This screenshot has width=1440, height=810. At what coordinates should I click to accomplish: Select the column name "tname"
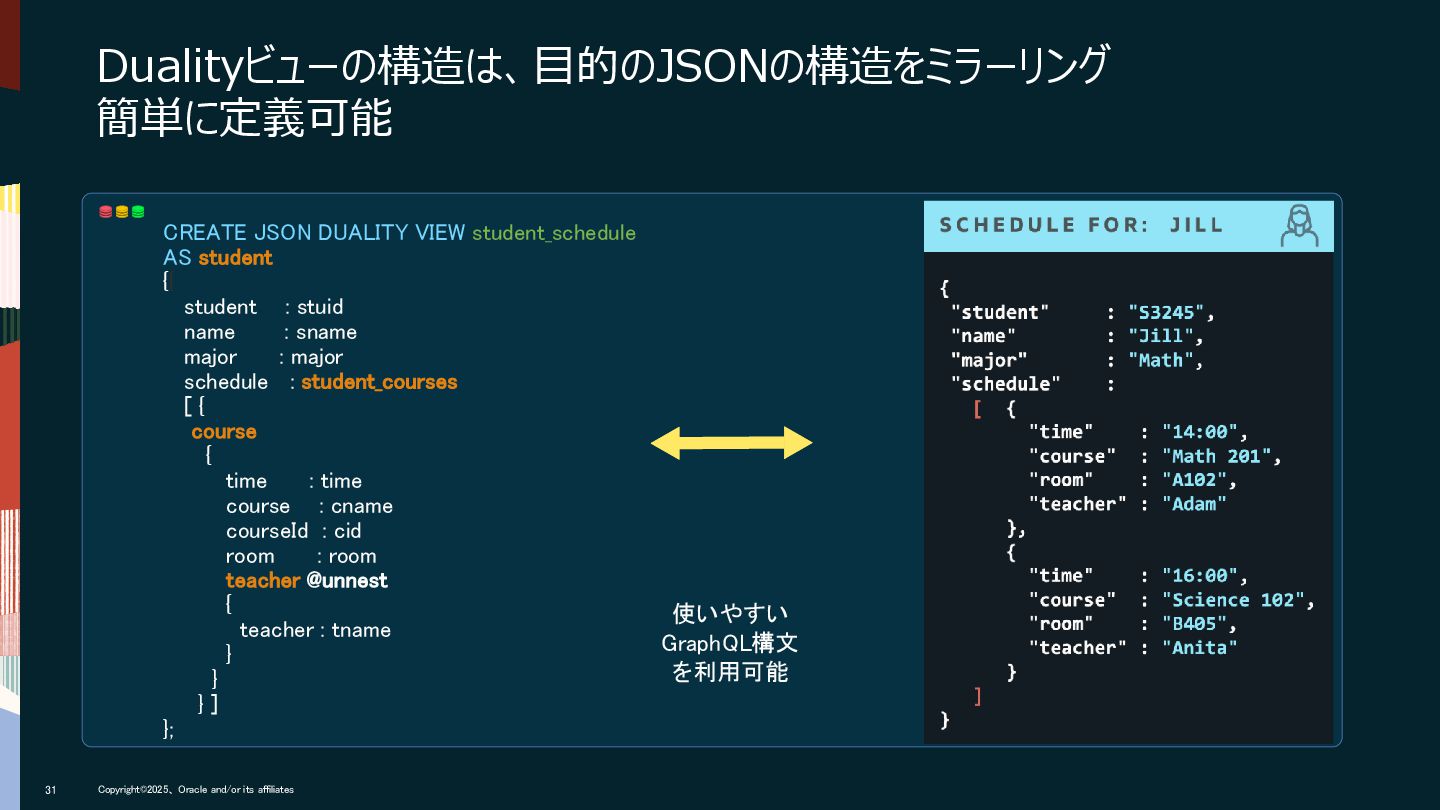click(x=361, y=630)
